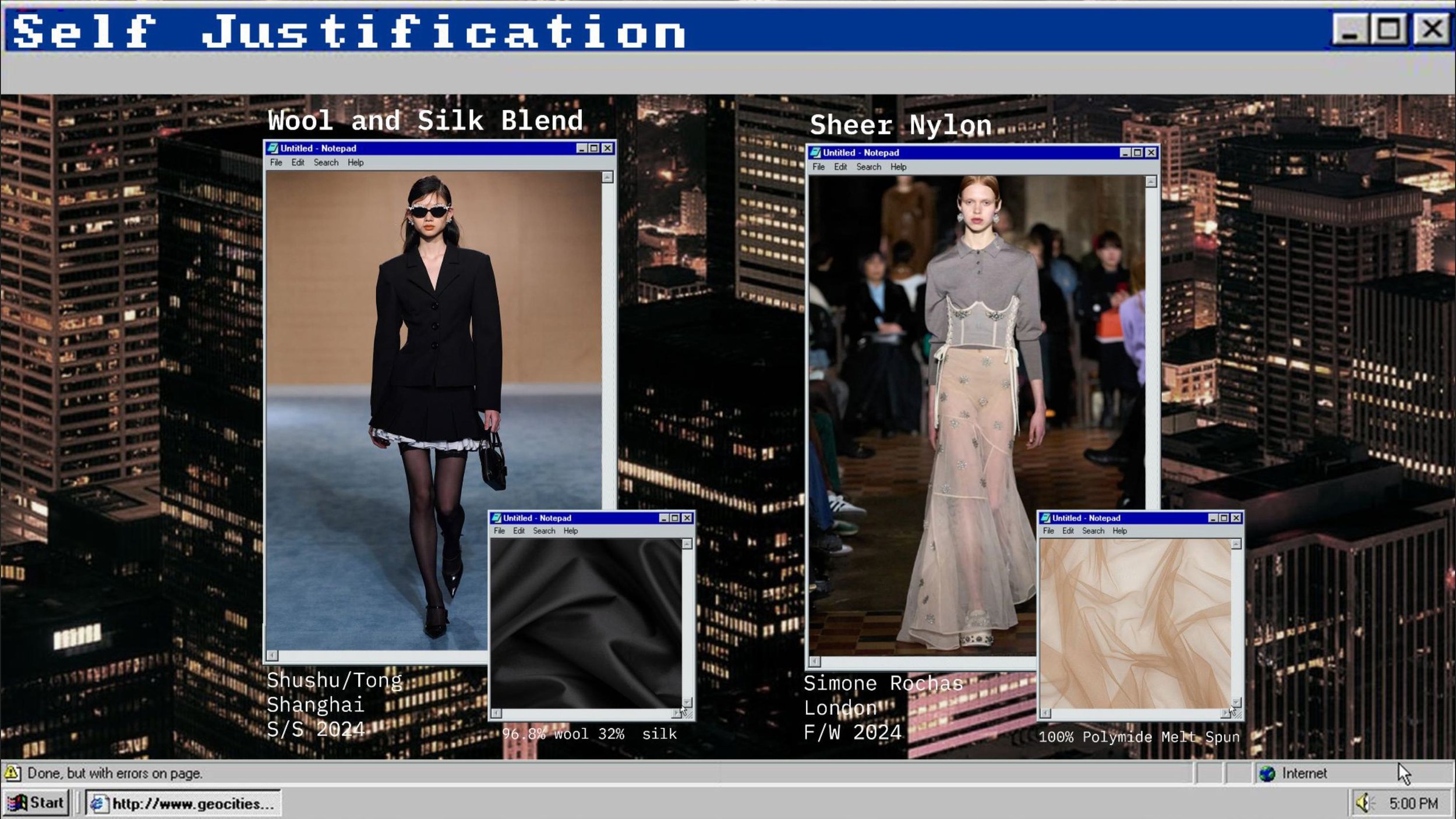
Task: Click the 5:00 PM taskbar clock
Action: pyautogui.click(x=1413, y=803)
